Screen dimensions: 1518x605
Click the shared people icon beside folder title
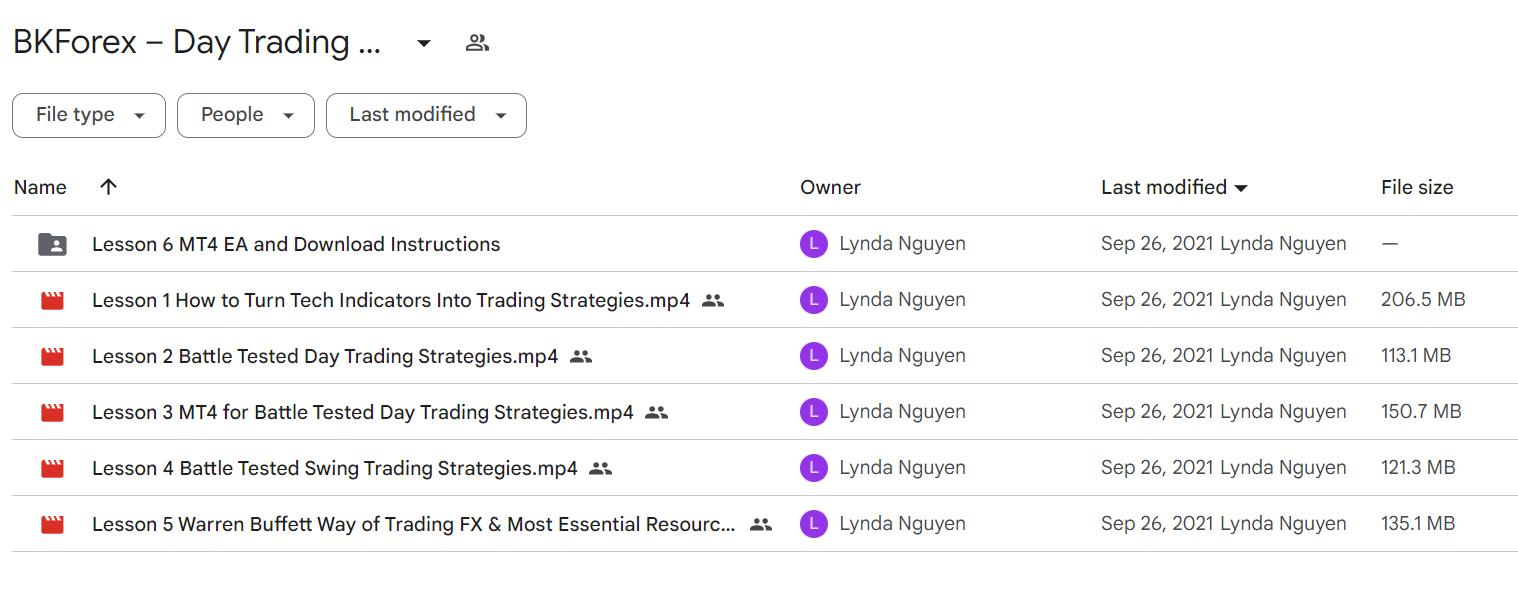477,43
